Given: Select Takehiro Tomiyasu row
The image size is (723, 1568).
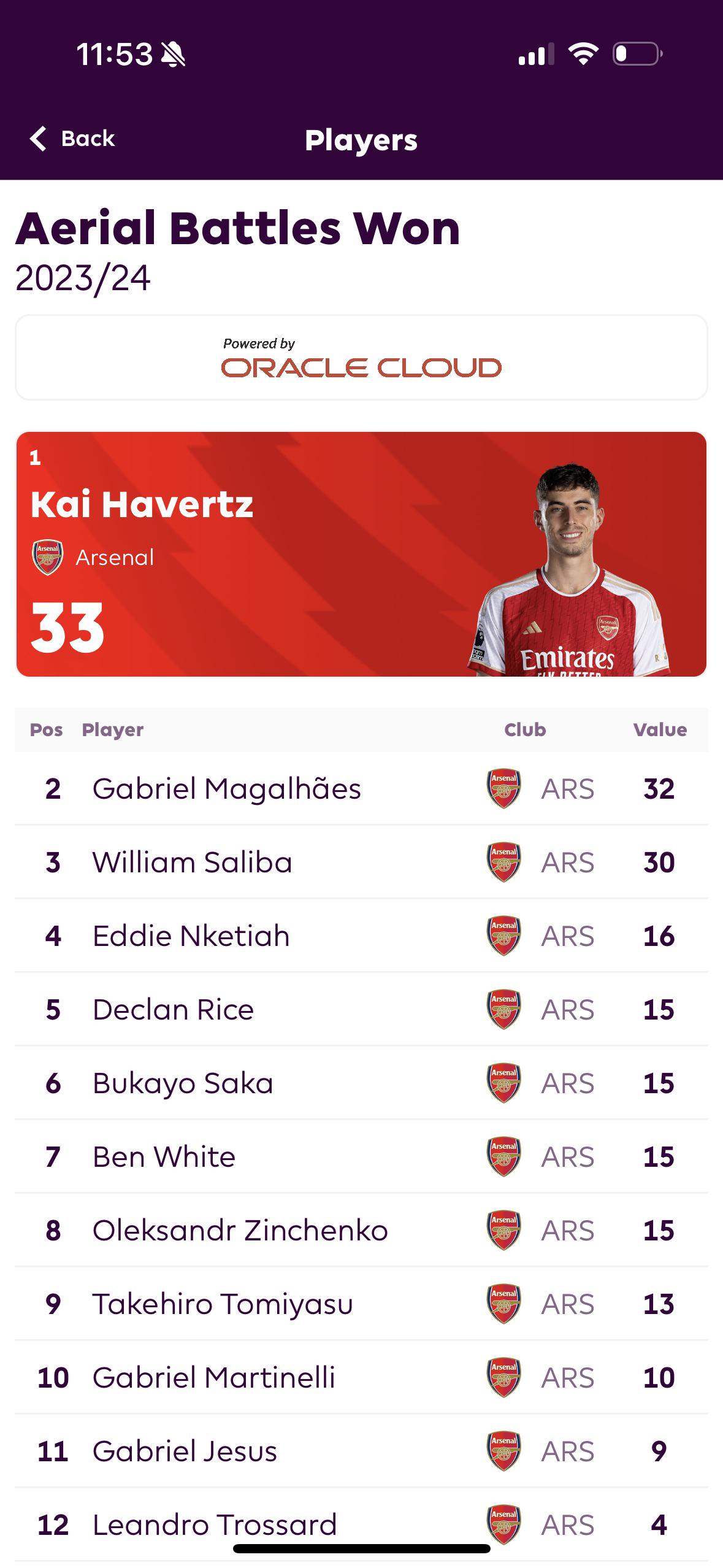Looking at the screenshot, I should click(x=361, y=1304).
